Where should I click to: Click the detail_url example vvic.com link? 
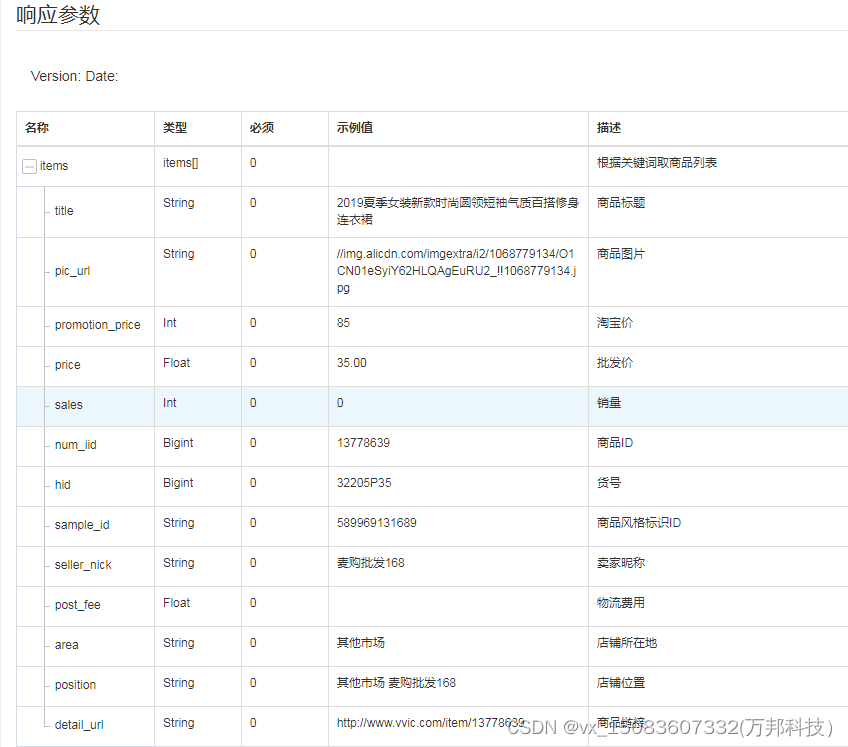(430, 723)
